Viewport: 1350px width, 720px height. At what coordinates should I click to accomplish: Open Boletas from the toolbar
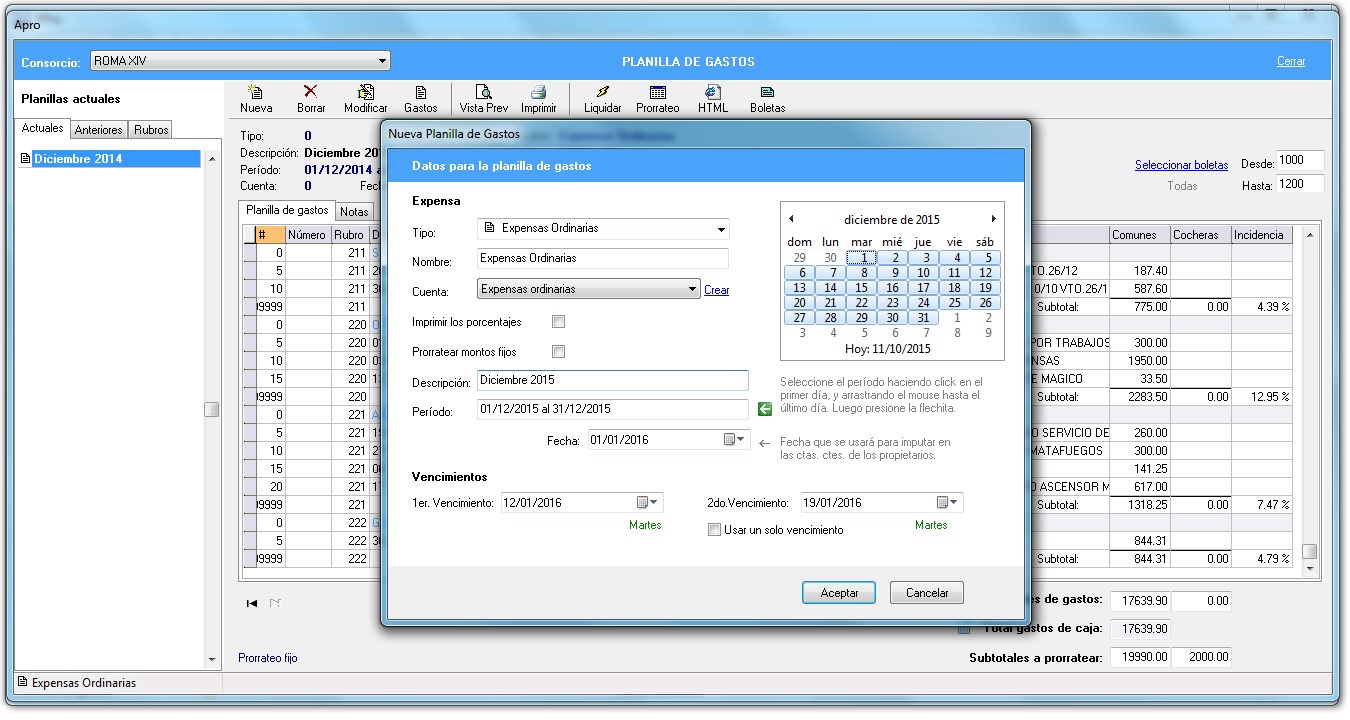[x=767, y=93]
